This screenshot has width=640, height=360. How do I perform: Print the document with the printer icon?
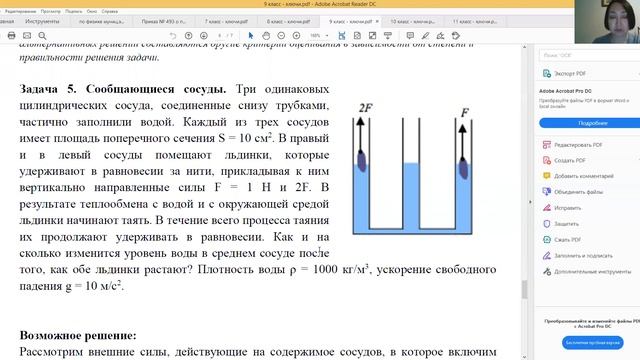pyautogui.click(x=11, y=36)
